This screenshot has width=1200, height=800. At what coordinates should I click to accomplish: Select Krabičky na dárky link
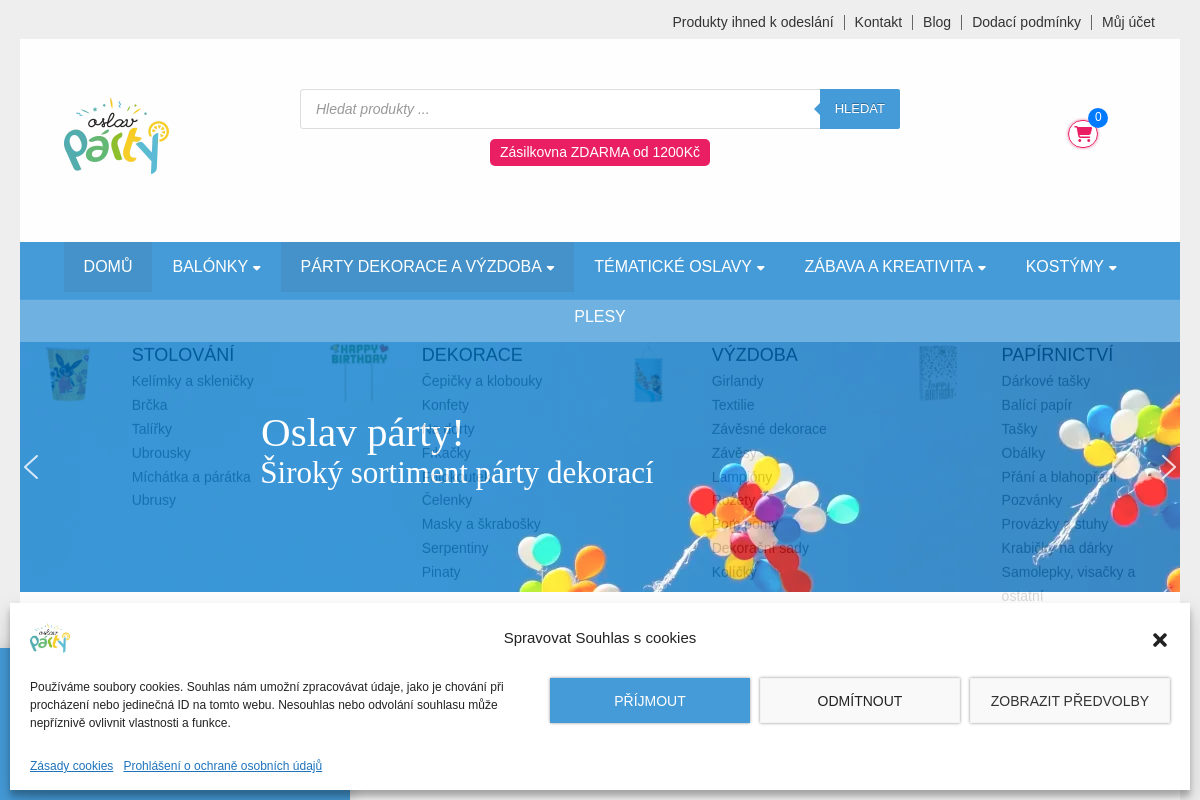coord(1057,548)
